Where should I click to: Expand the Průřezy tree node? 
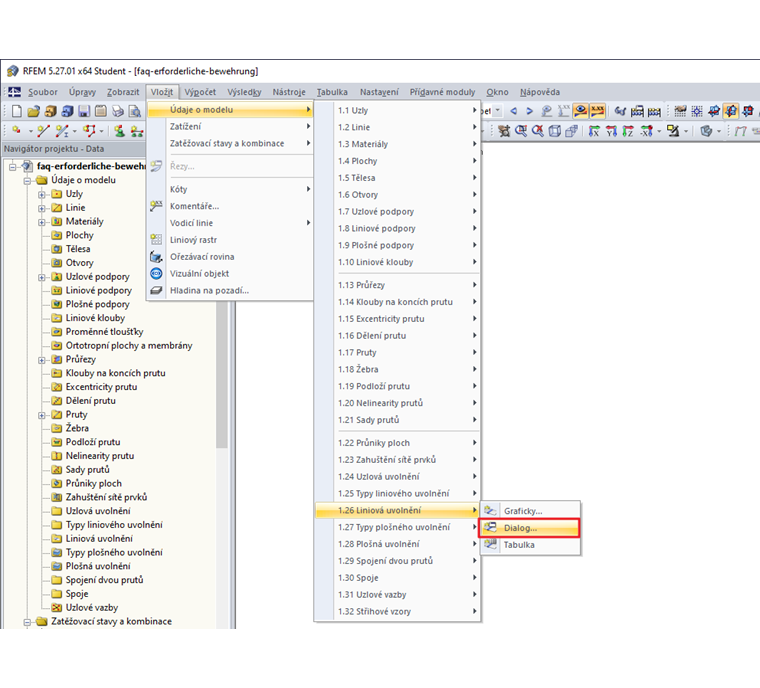click(x=42, y=360)
